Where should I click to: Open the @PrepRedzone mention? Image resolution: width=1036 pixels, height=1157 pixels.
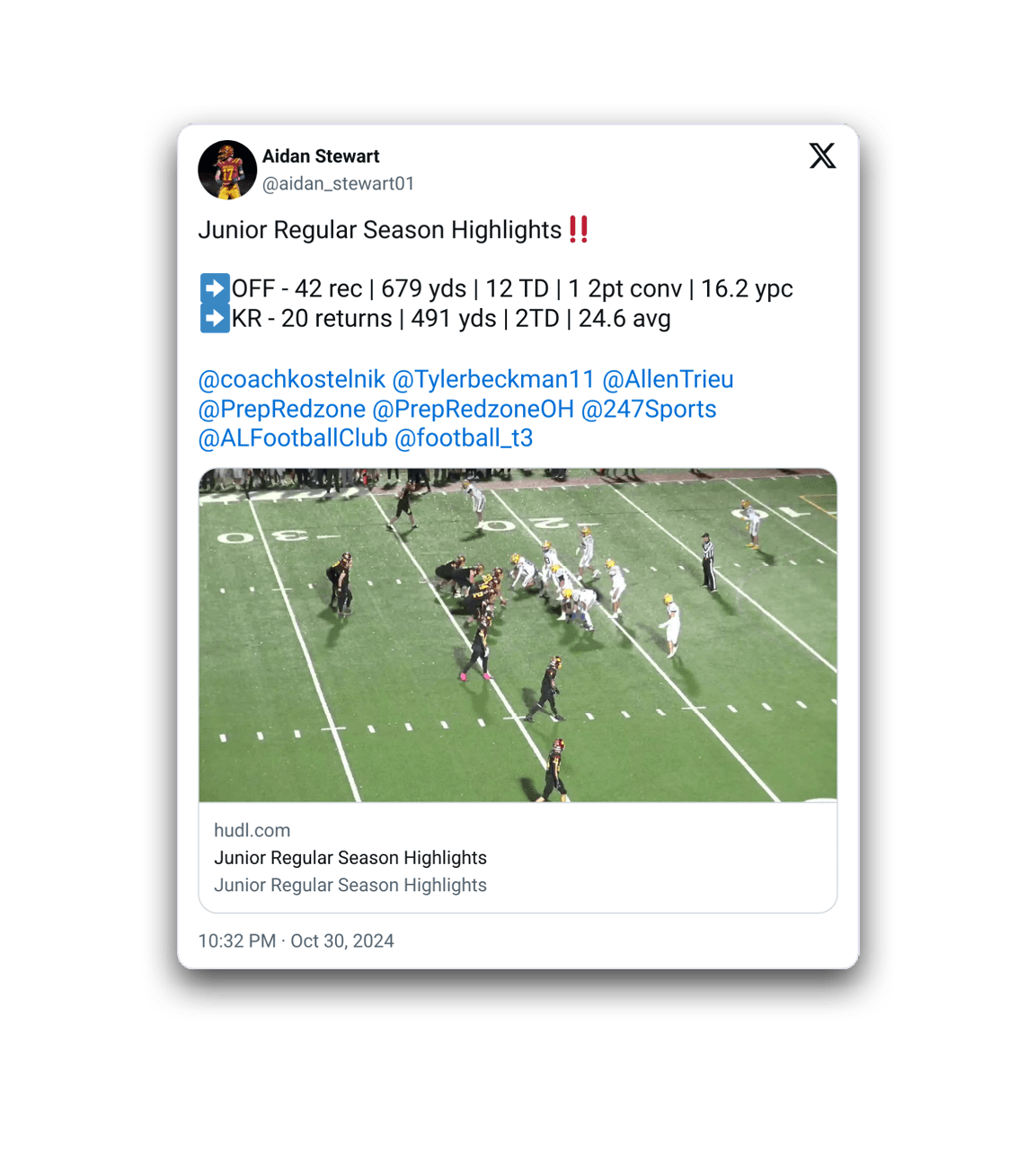[x=281, y=409]
